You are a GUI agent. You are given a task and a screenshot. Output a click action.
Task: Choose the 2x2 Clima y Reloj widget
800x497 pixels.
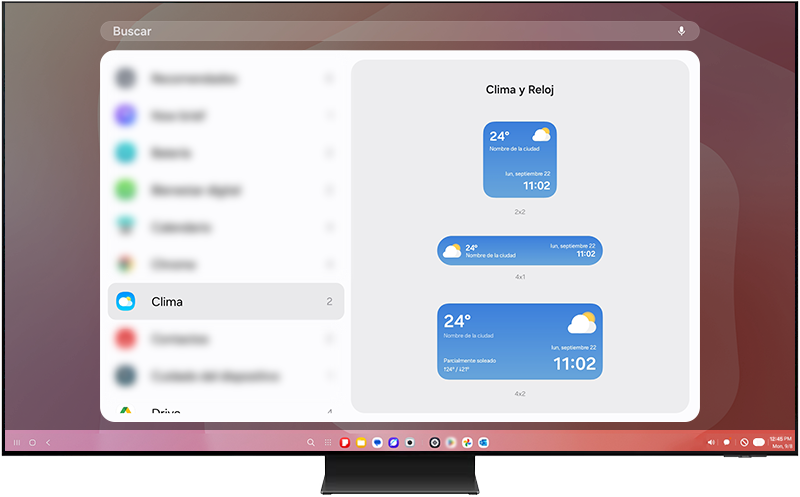[519, 160]
